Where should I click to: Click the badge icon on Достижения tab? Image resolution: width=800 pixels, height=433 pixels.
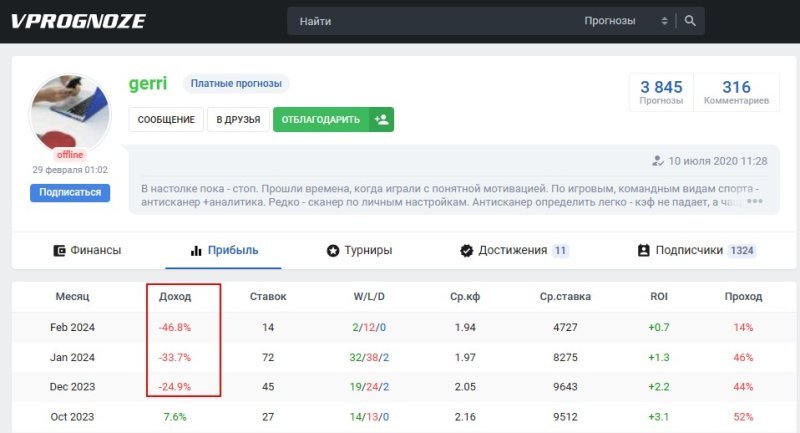pyautogui.click(x=466, y=250)
